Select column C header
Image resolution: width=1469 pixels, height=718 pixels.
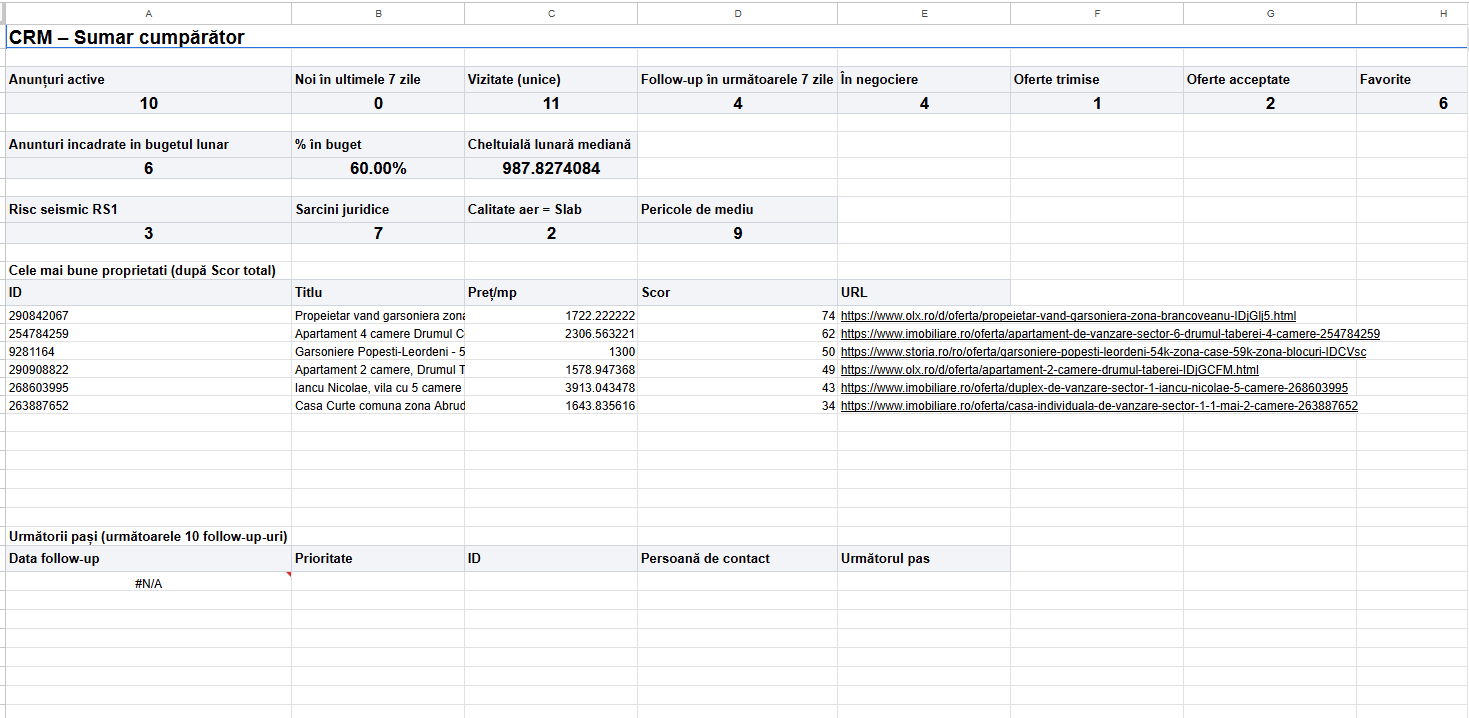coord(551,13)
